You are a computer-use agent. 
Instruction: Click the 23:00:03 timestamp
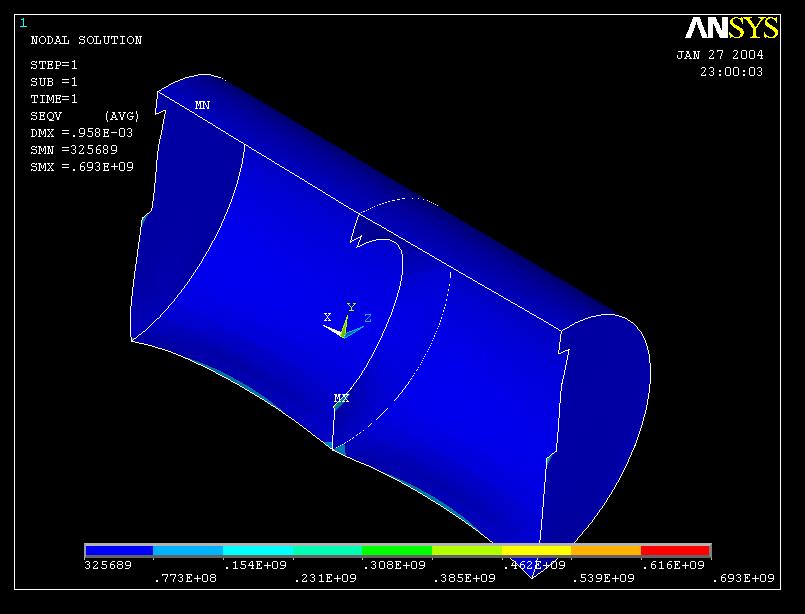[732, 72]
